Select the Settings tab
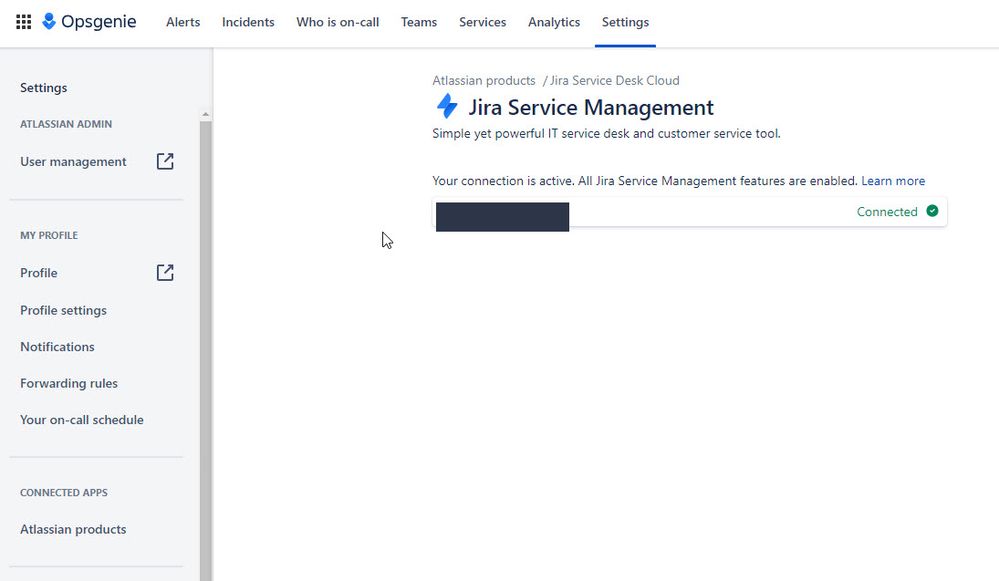This screenshot has width=999, height=581. click(x=625, y=22)
